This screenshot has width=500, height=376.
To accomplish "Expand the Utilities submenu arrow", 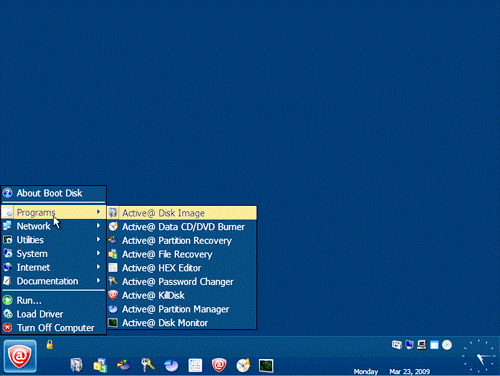I will pos(98,239).
